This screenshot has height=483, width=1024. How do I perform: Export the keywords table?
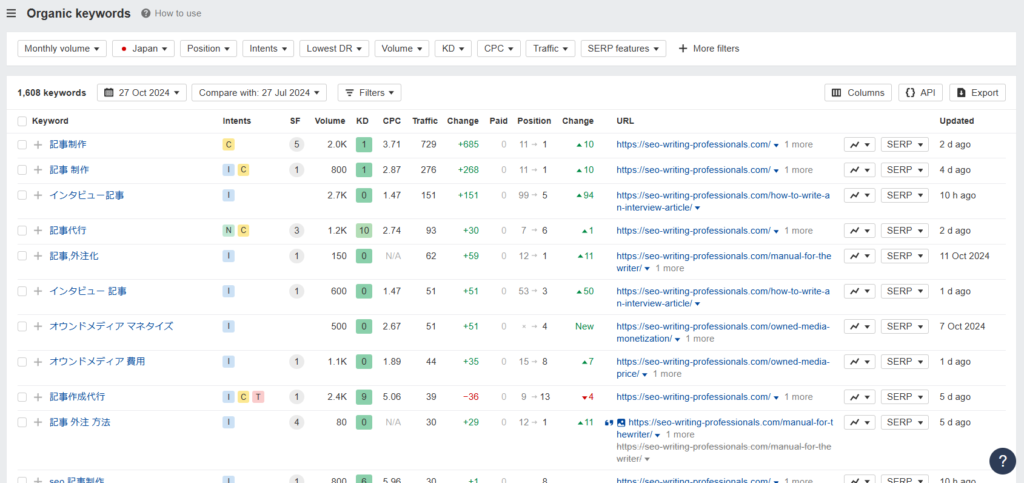click(977, 93)
